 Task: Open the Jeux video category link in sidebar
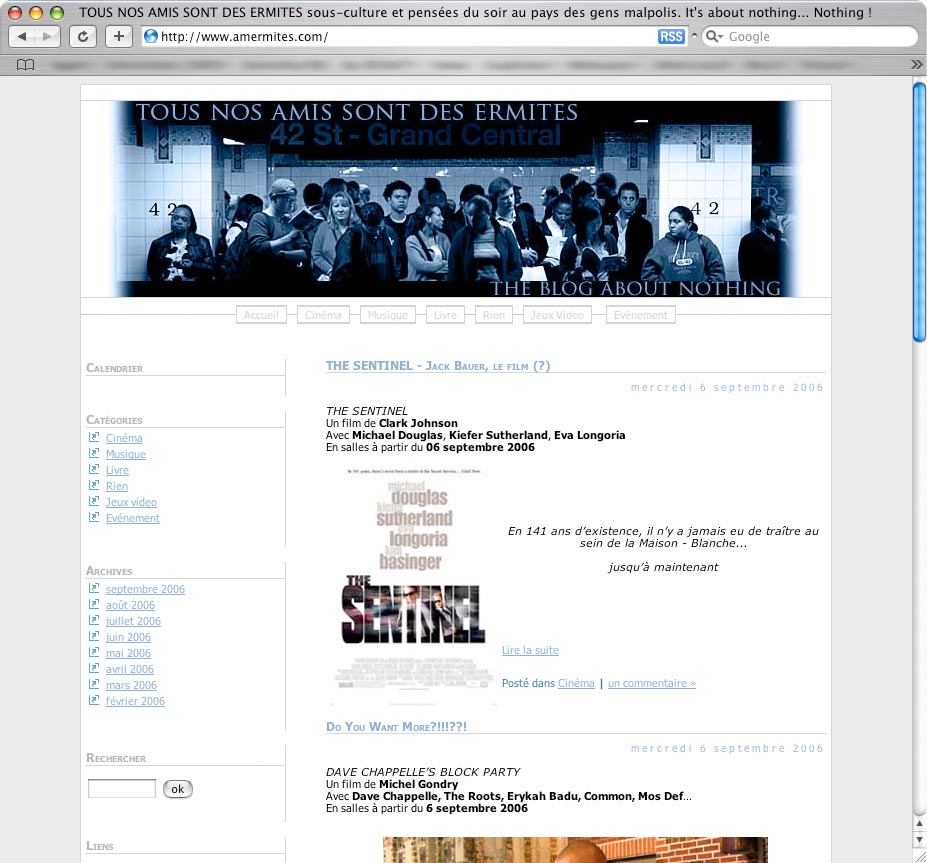coord(131,502)
